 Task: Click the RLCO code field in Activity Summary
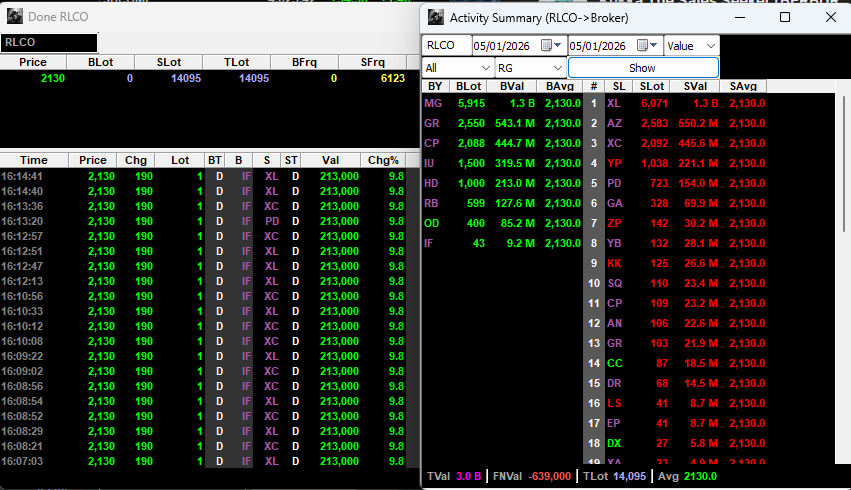coord(446,46)
